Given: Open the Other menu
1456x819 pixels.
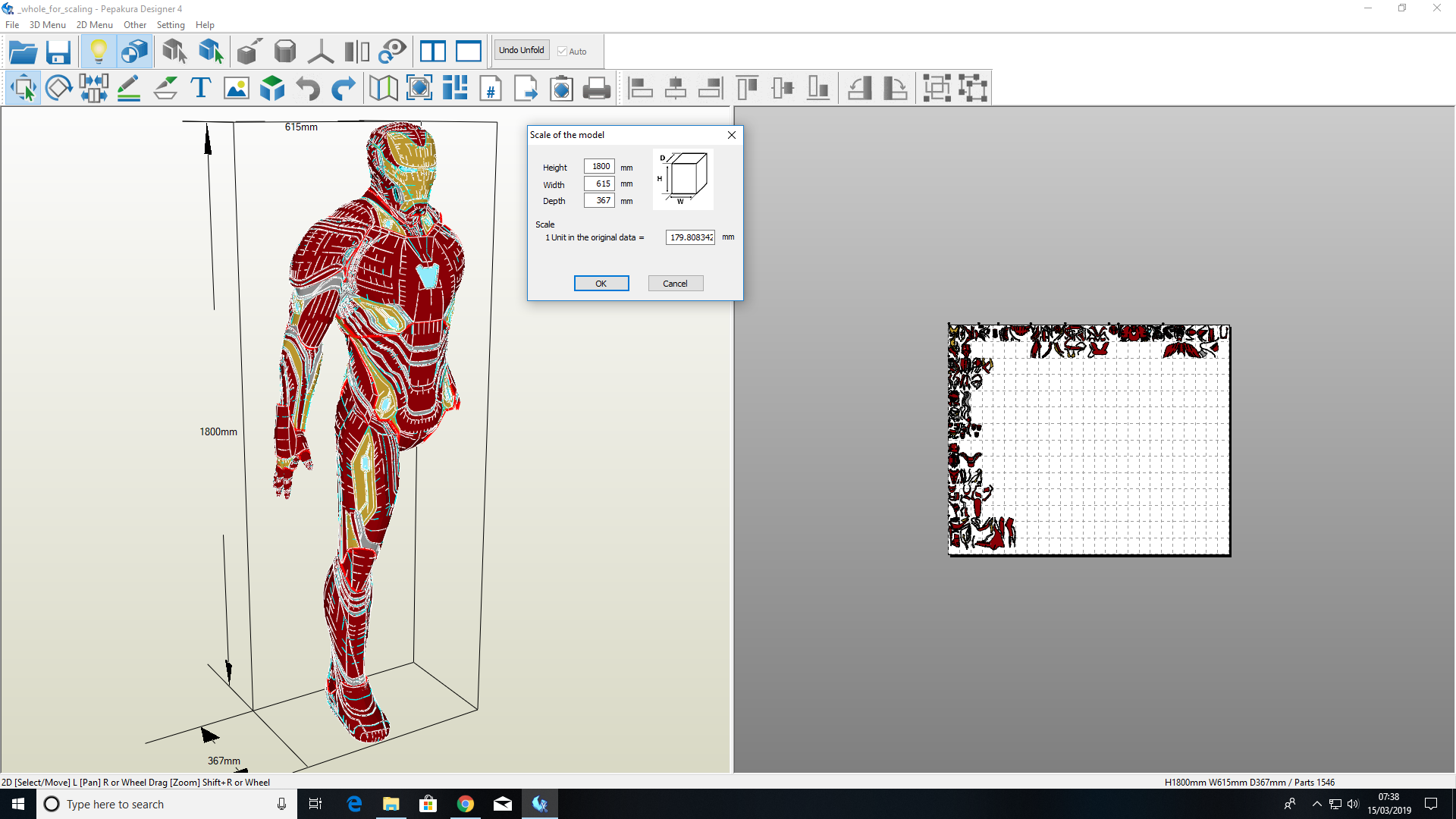Looking at the screenshot, I should pyautogui.click(x=135, y=25).
